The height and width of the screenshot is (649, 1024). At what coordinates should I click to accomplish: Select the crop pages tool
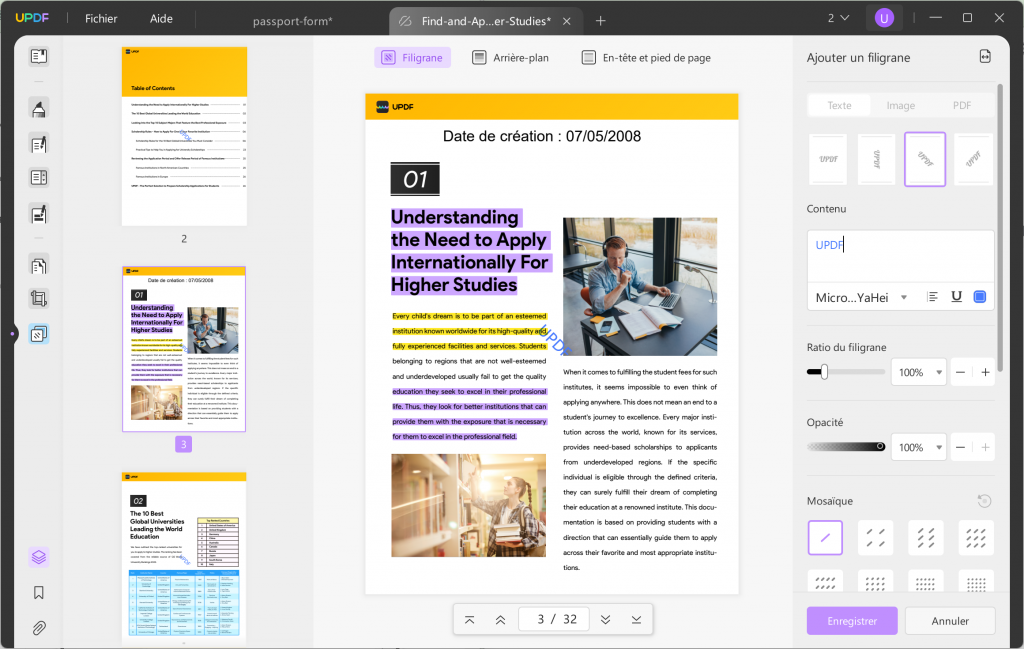38,298
